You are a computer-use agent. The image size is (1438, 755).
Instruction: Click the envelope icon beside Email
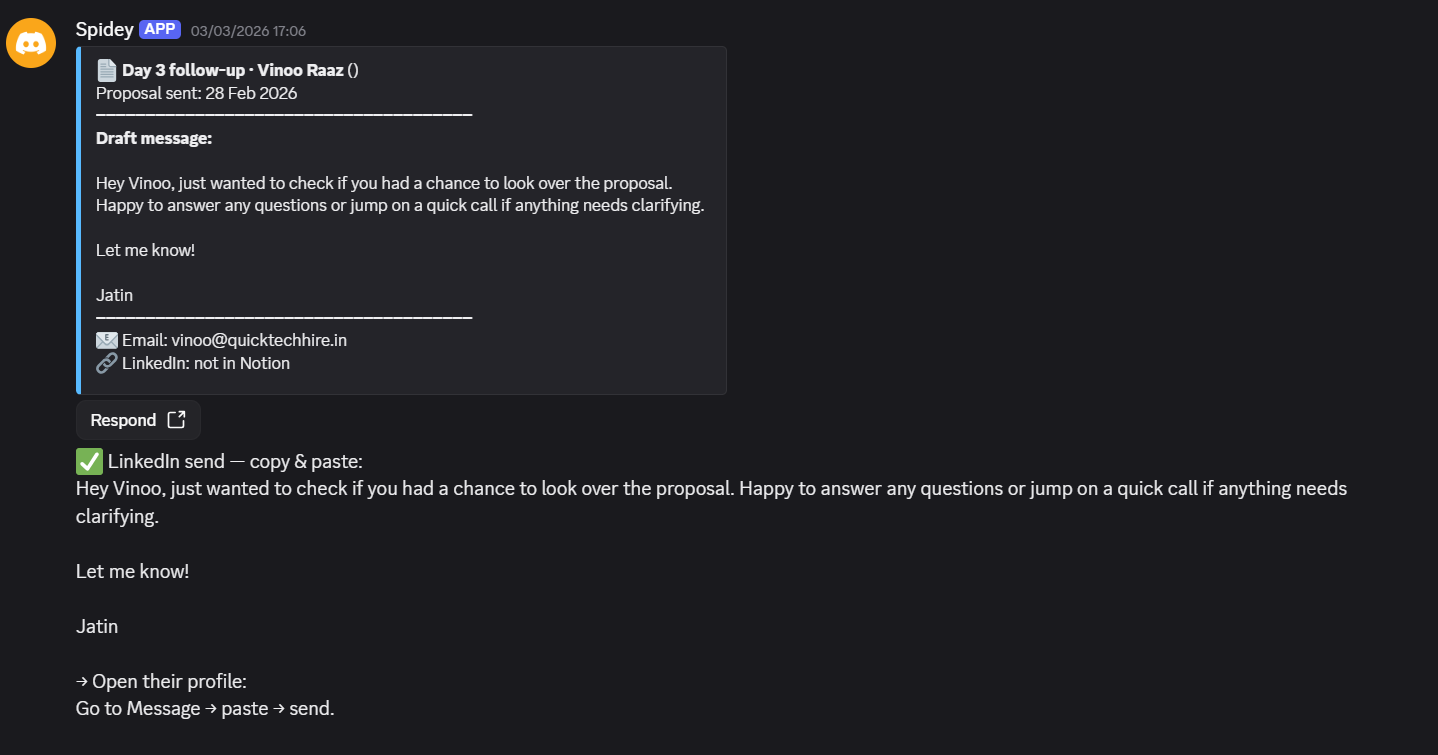coord(107,340)
